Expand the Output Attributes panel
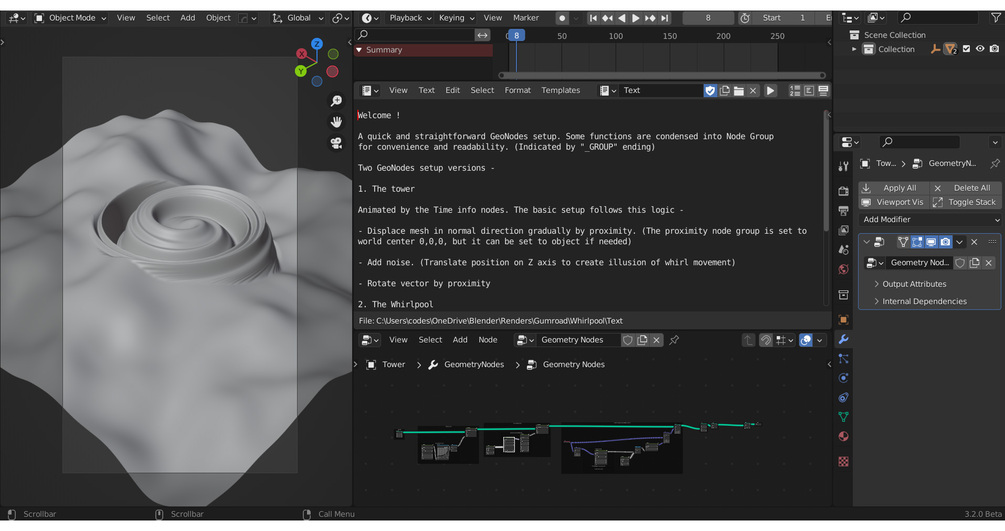The width and height of the screenshot is (1005, 531). (877, 284)
